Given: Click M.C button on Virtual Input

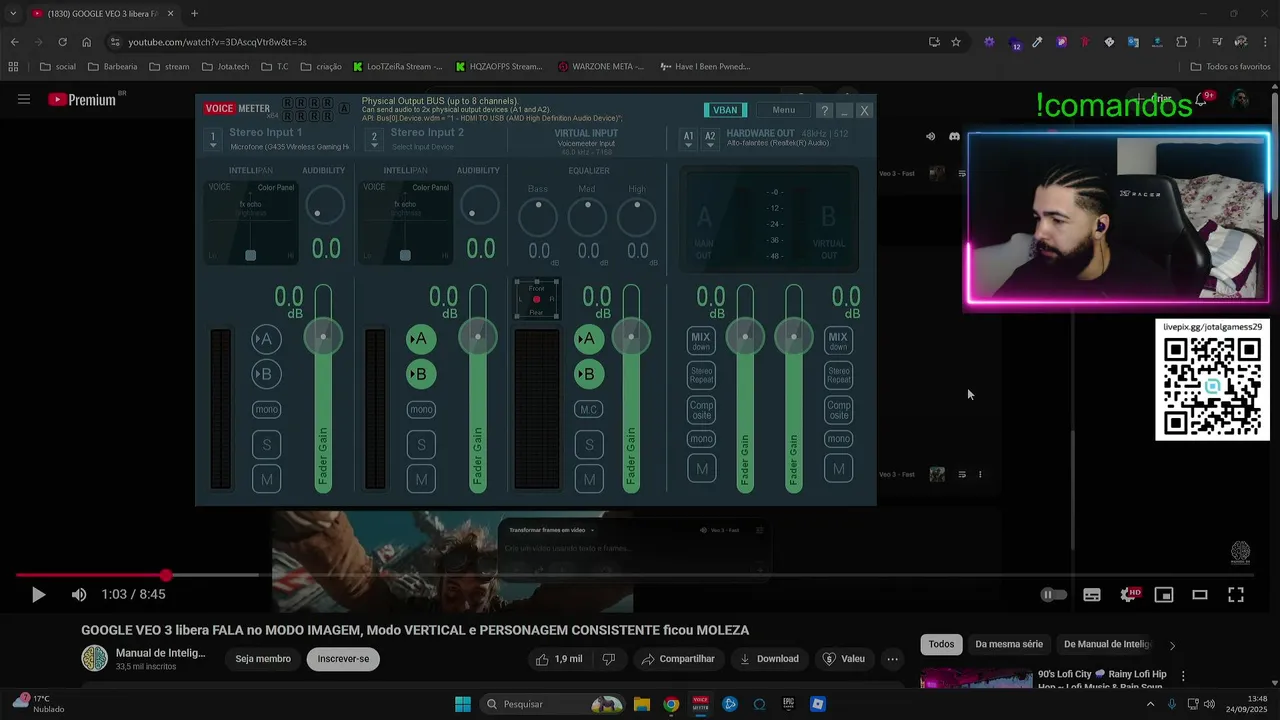Looking at the screenshot, I should (x=589, y=409).
